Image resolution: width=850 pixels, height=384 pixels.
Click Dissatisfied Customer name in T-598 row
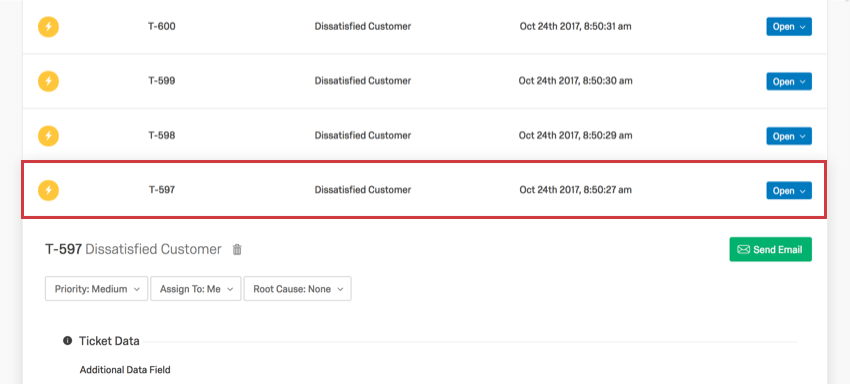coord(363,136)
